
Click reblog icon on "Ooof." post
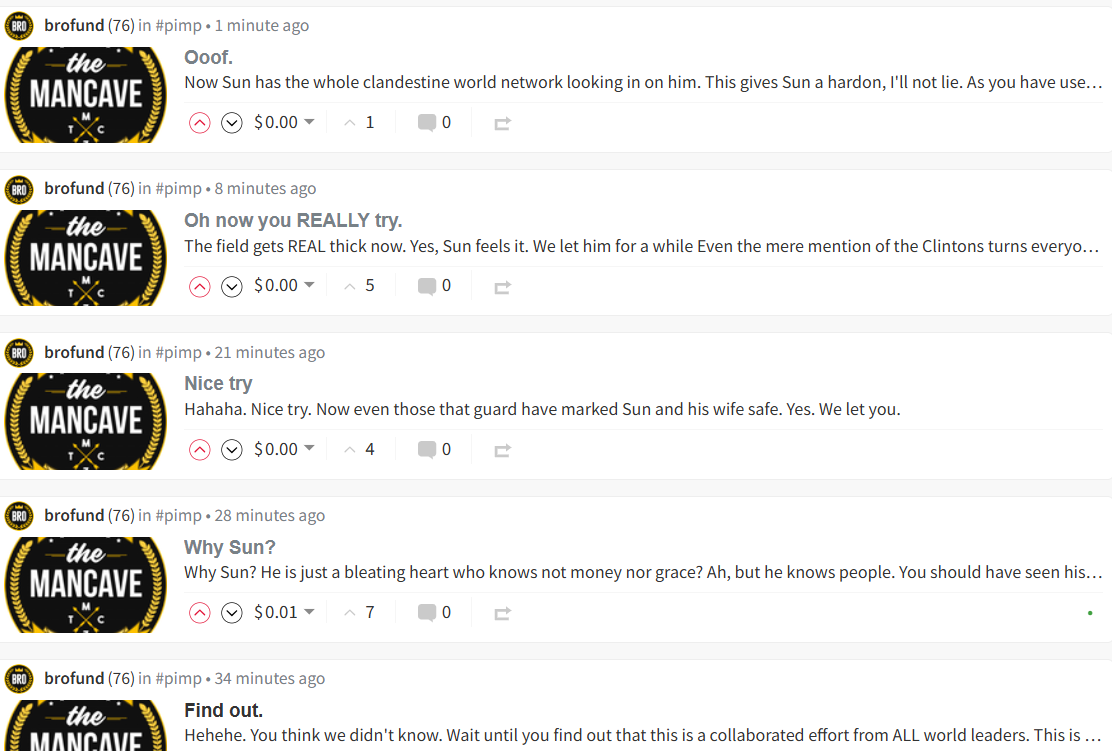pos(502,123)
